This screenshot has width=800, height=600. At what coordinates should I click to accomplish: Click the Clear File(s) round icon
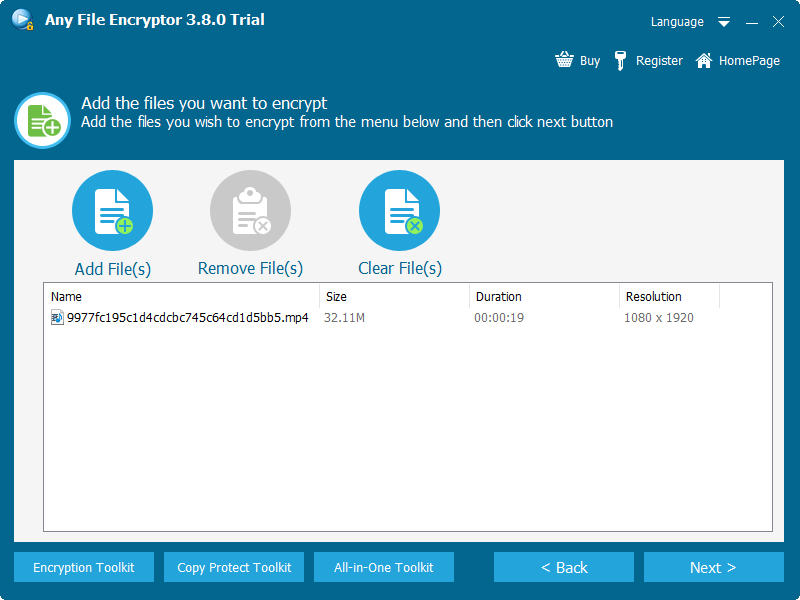coord(399,210)
